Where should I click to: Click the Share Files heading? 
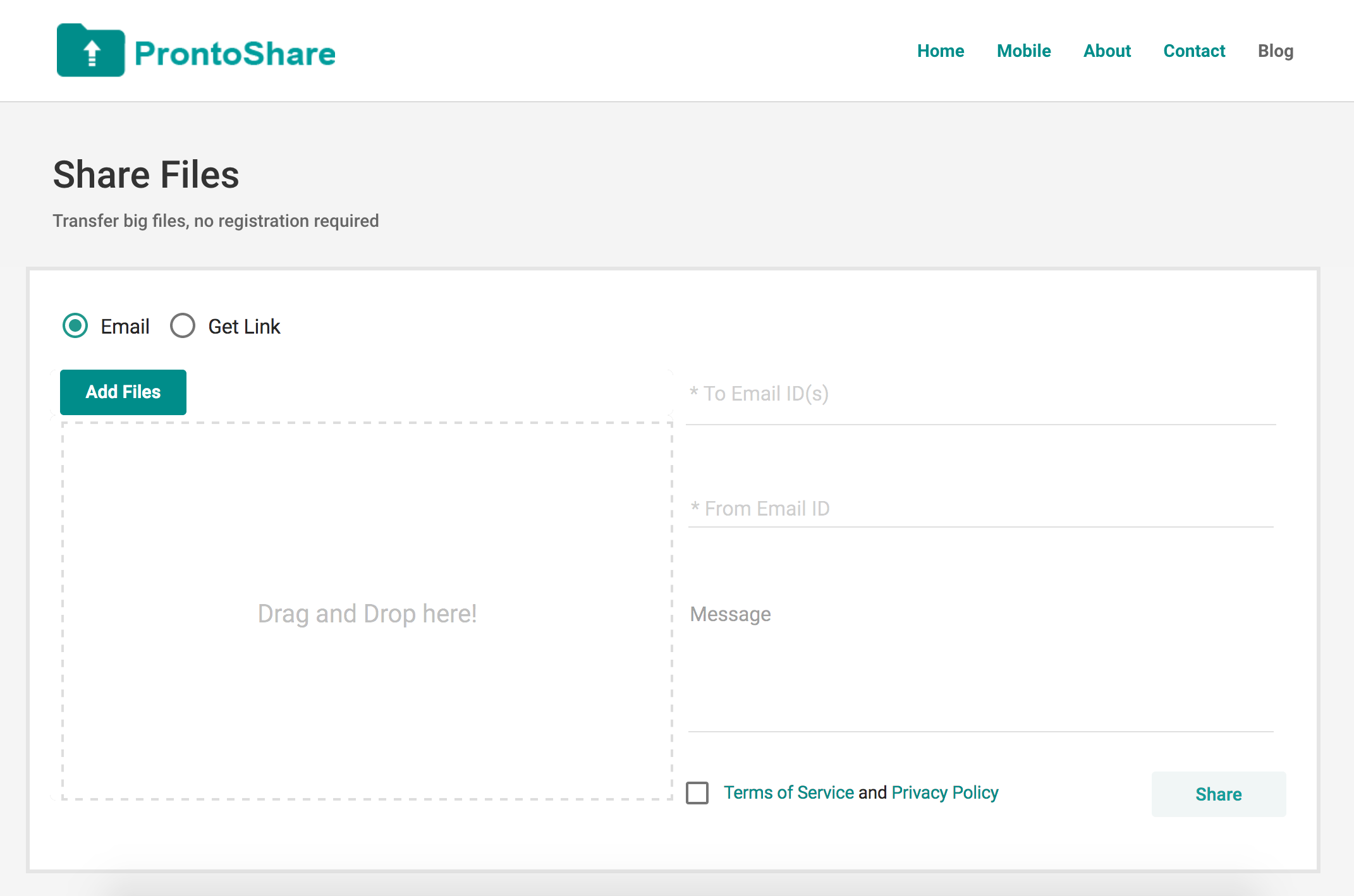146,174
